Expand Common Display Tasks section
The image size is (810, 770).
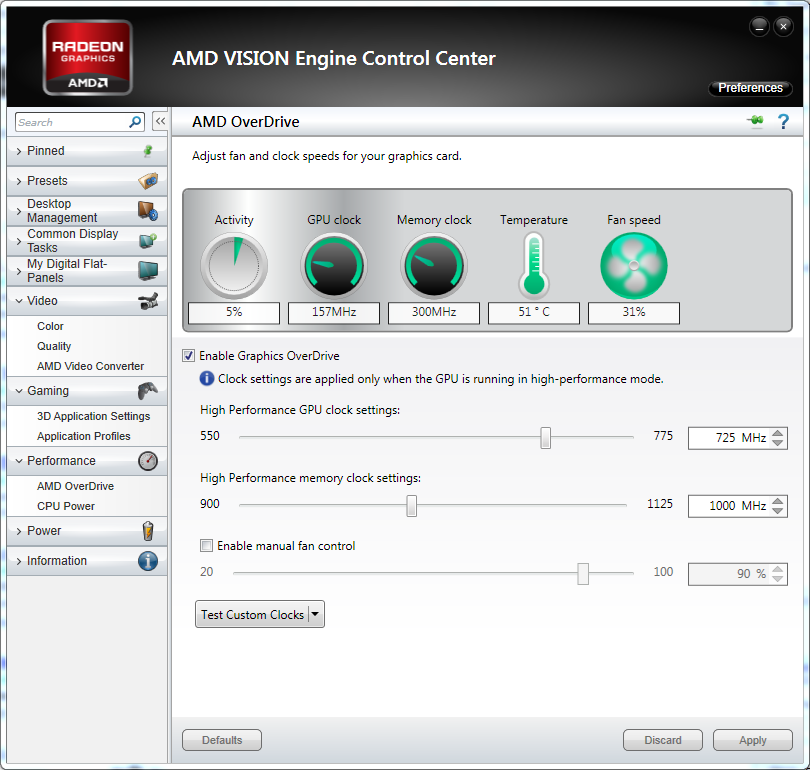pos(87,241)
